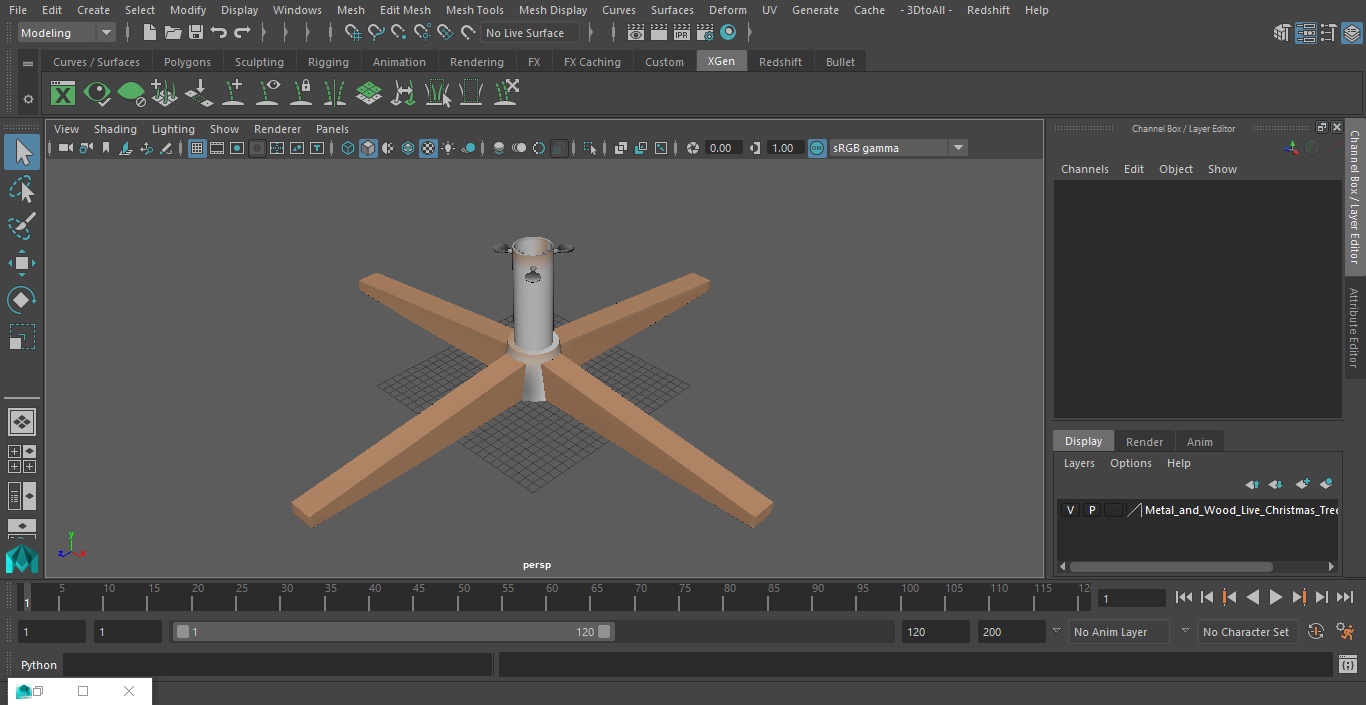Click create layer from selected icon
Viewport: 1366px width, 705px height.
(x=1326, y=484)
